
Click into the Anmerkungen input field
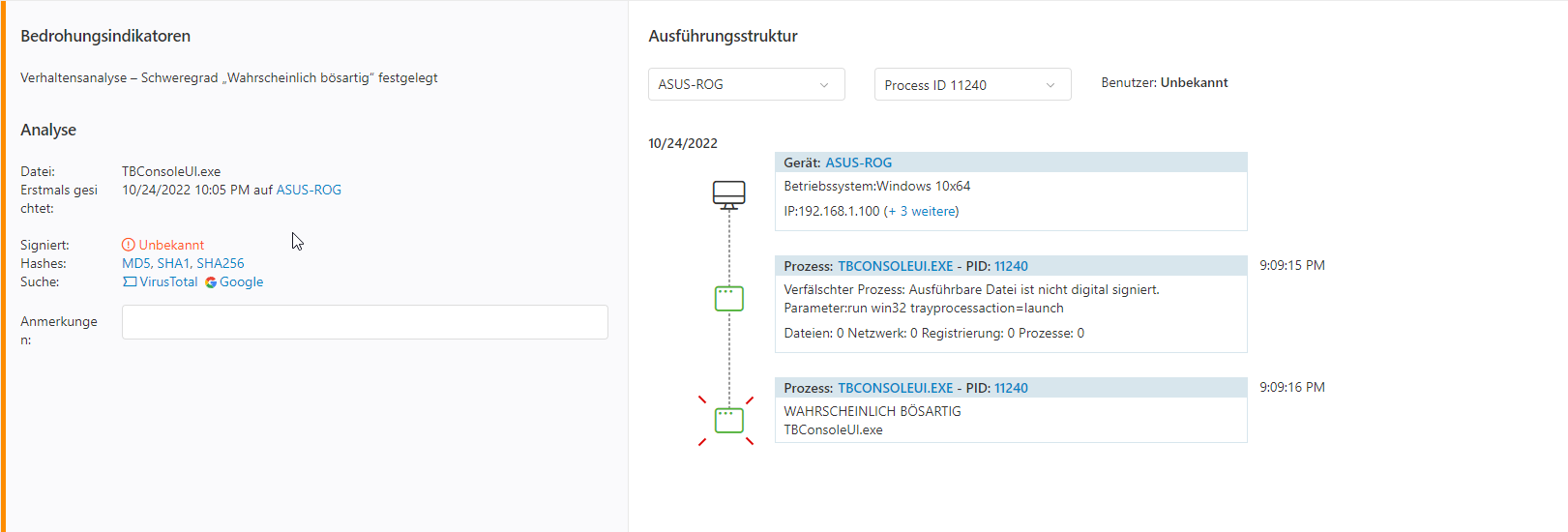(x=365, y=322)
